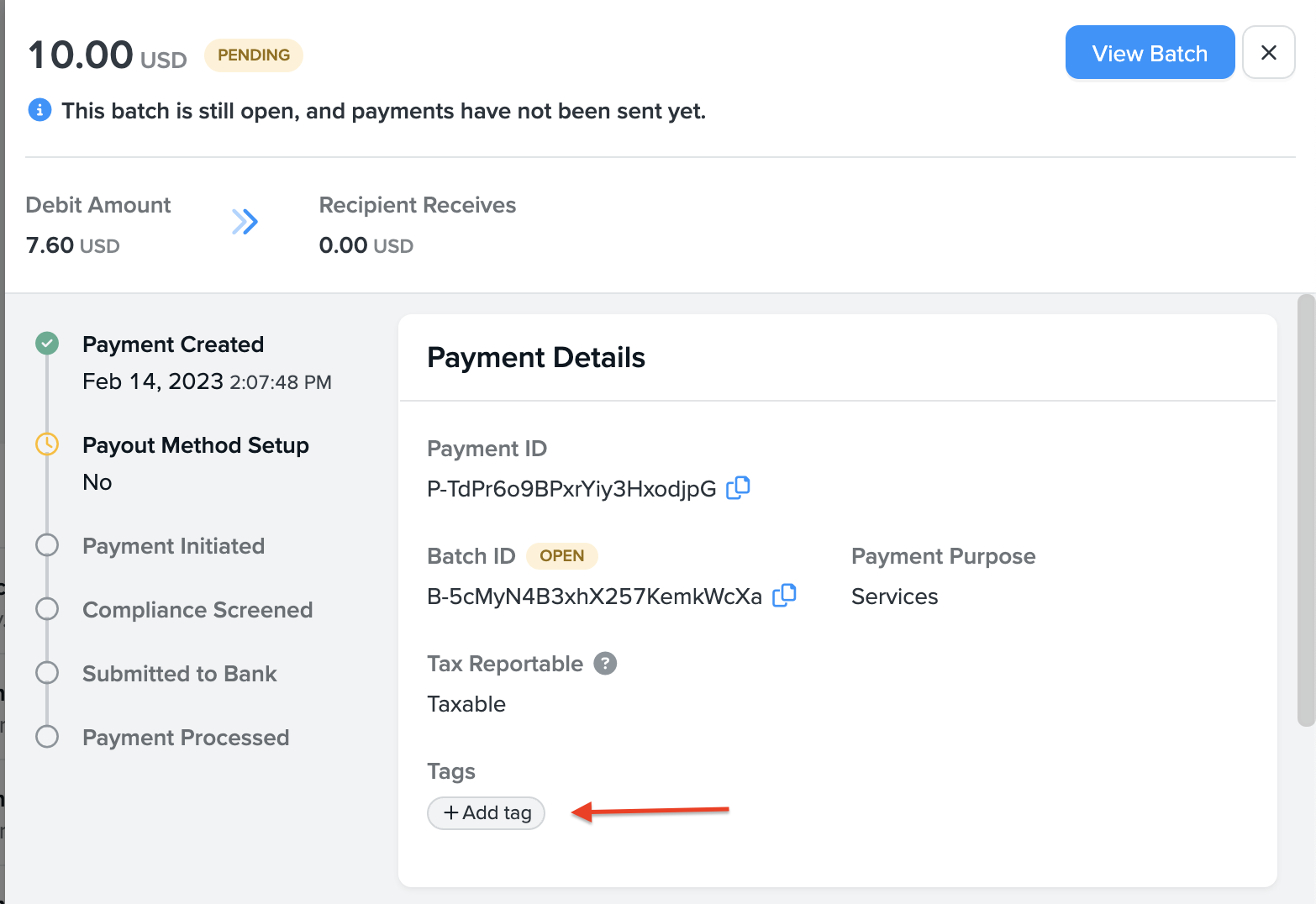This screenshot has height=904, width=1316.
Task: Select the Payment Initiated step circle
Action: tap(47, 545)
